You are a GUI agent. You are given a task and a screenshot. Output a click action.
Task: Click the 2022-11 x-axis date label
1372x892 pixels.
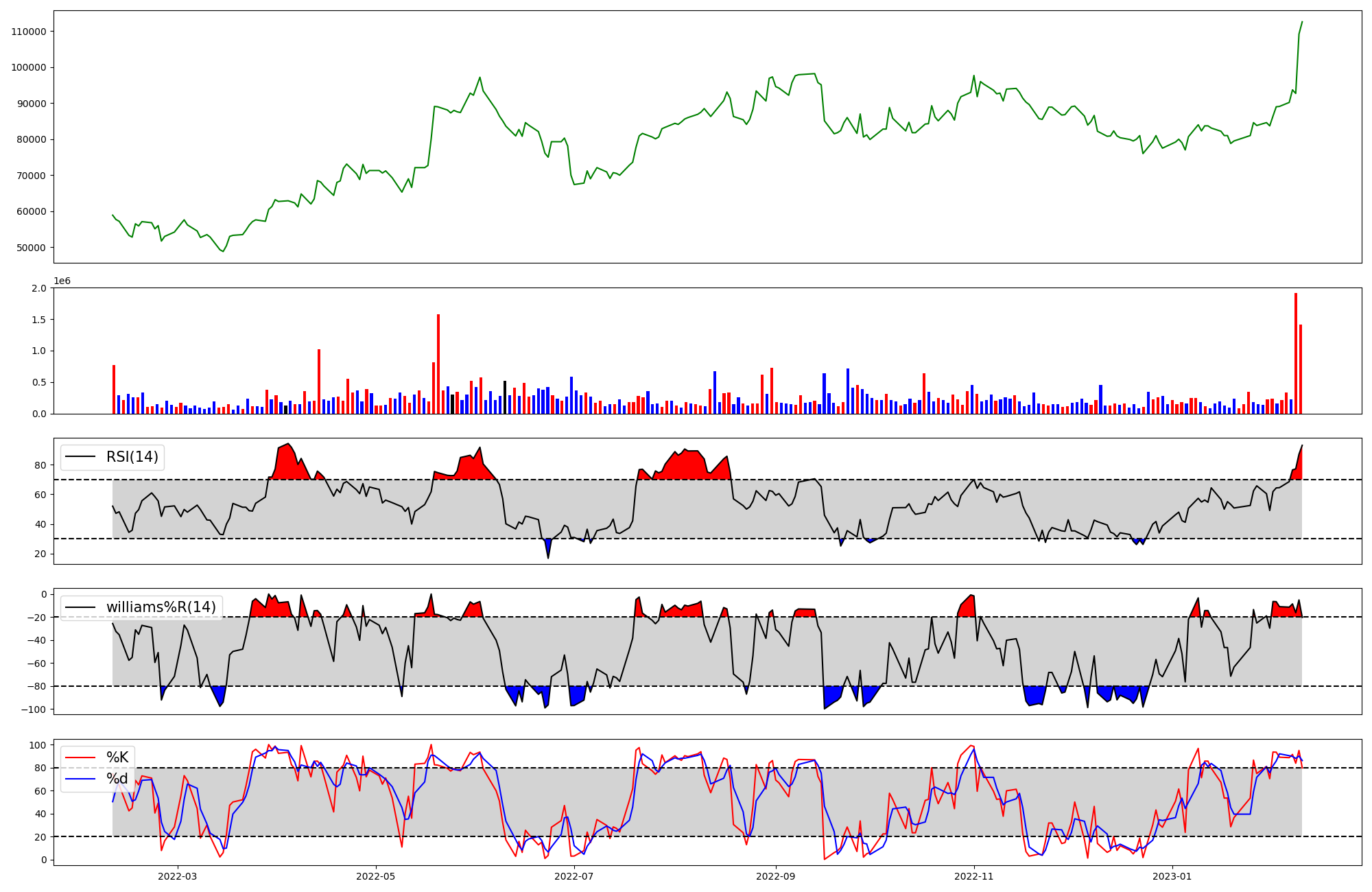(974, 876)
